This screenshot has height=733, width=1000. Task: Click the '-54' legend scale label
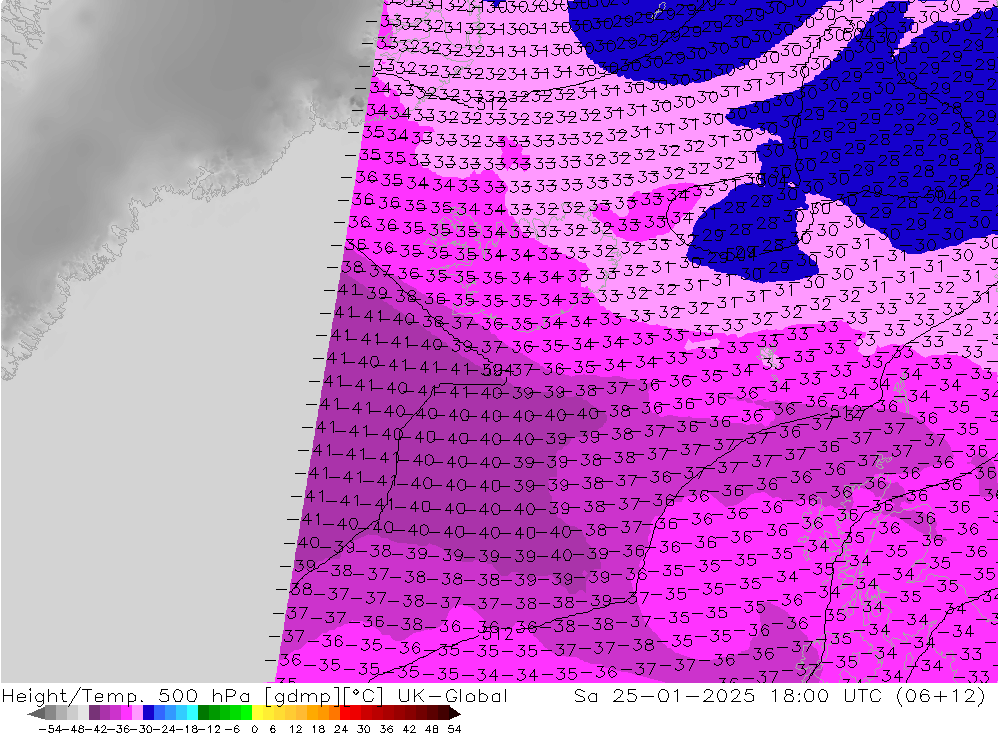pos(50,729)
